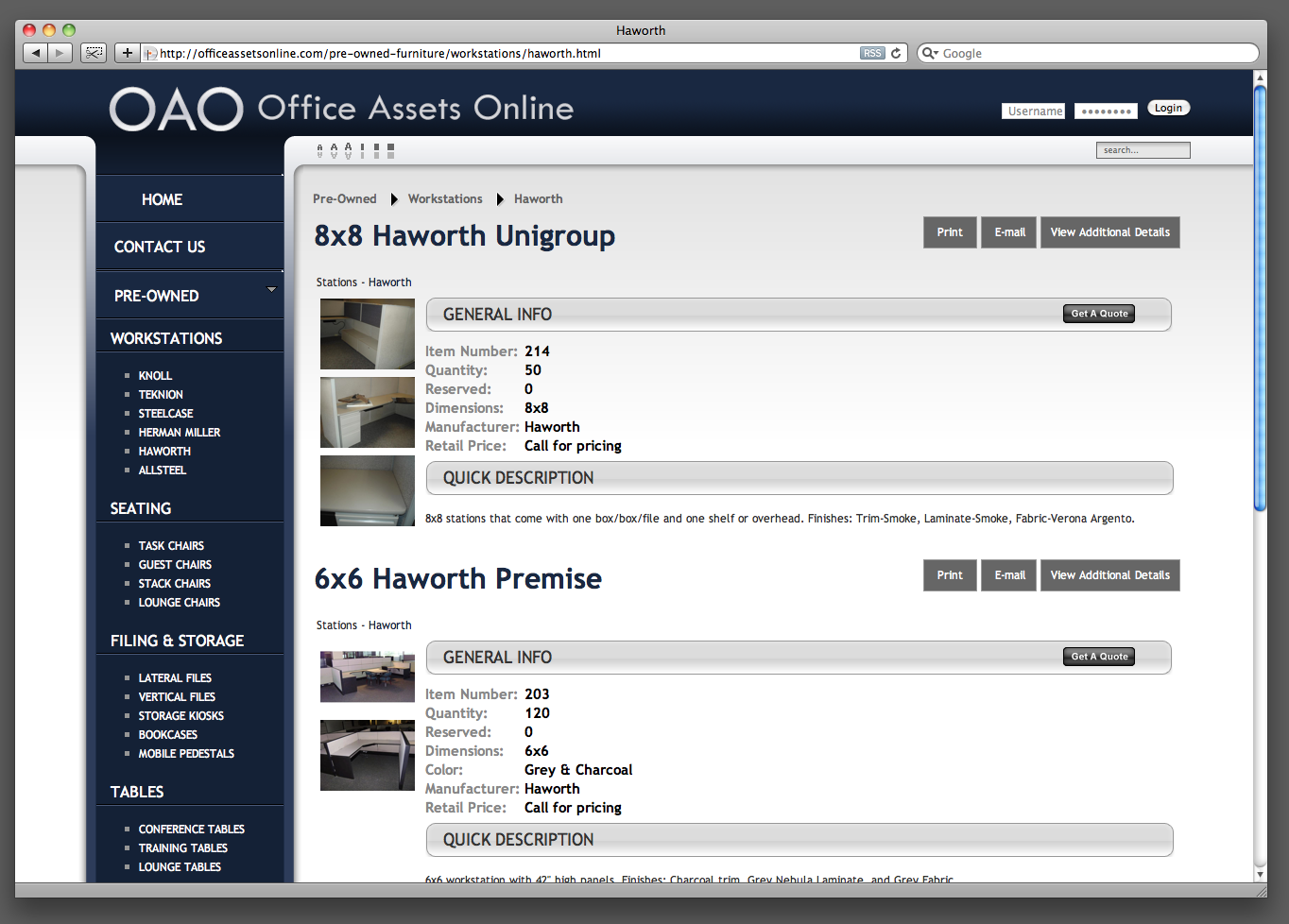Select the largest font size icon
The width and height of the screenshot is (1289, 924).
[348, 149]
